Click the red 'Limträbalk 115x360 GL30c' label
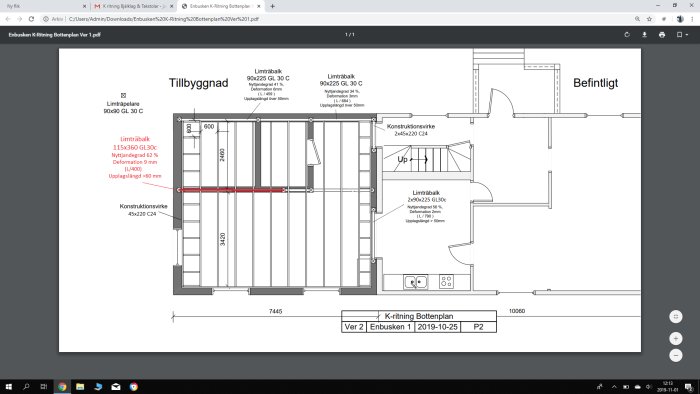 [135, 143]
